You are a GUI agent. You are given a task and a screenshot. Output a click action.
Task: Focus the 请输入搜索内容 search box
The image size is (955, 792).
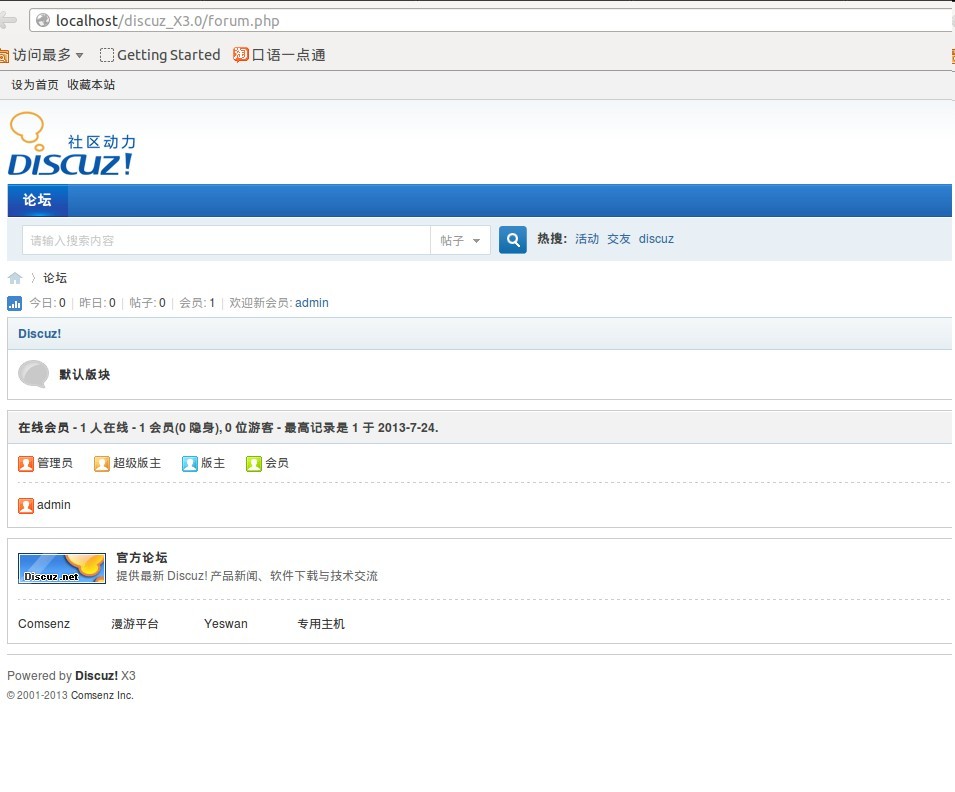click(x=226, y=240)
